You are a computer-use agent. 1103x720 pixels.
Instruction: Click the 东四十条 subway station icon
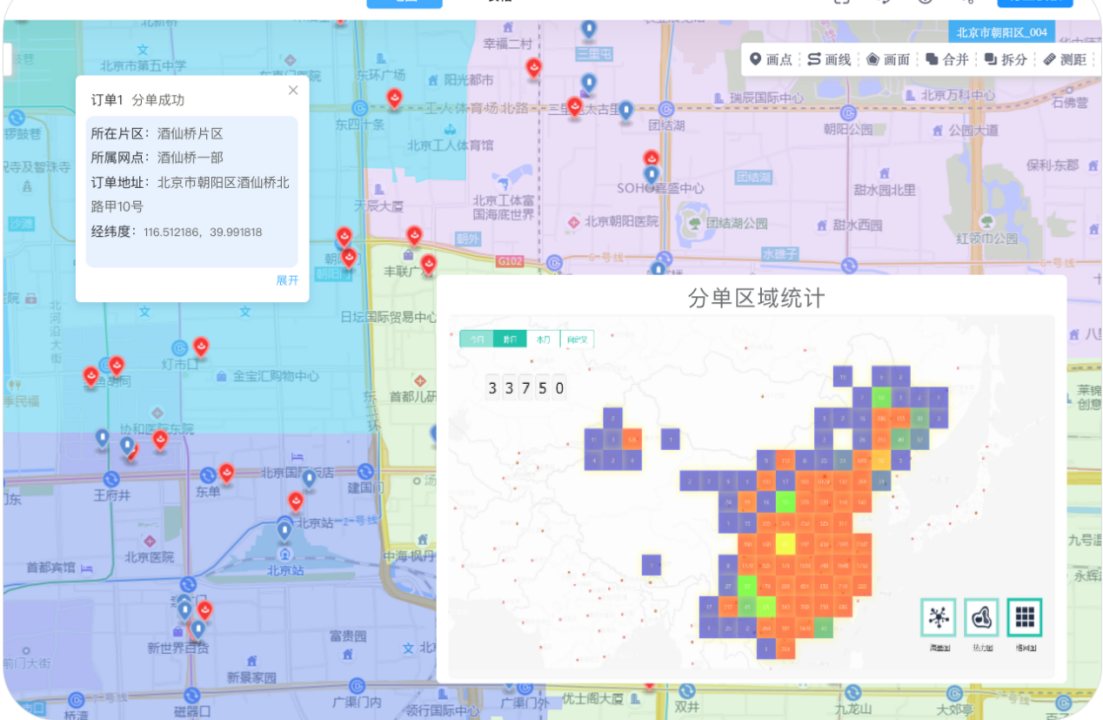pyautogui.click(x=360, y=109)
